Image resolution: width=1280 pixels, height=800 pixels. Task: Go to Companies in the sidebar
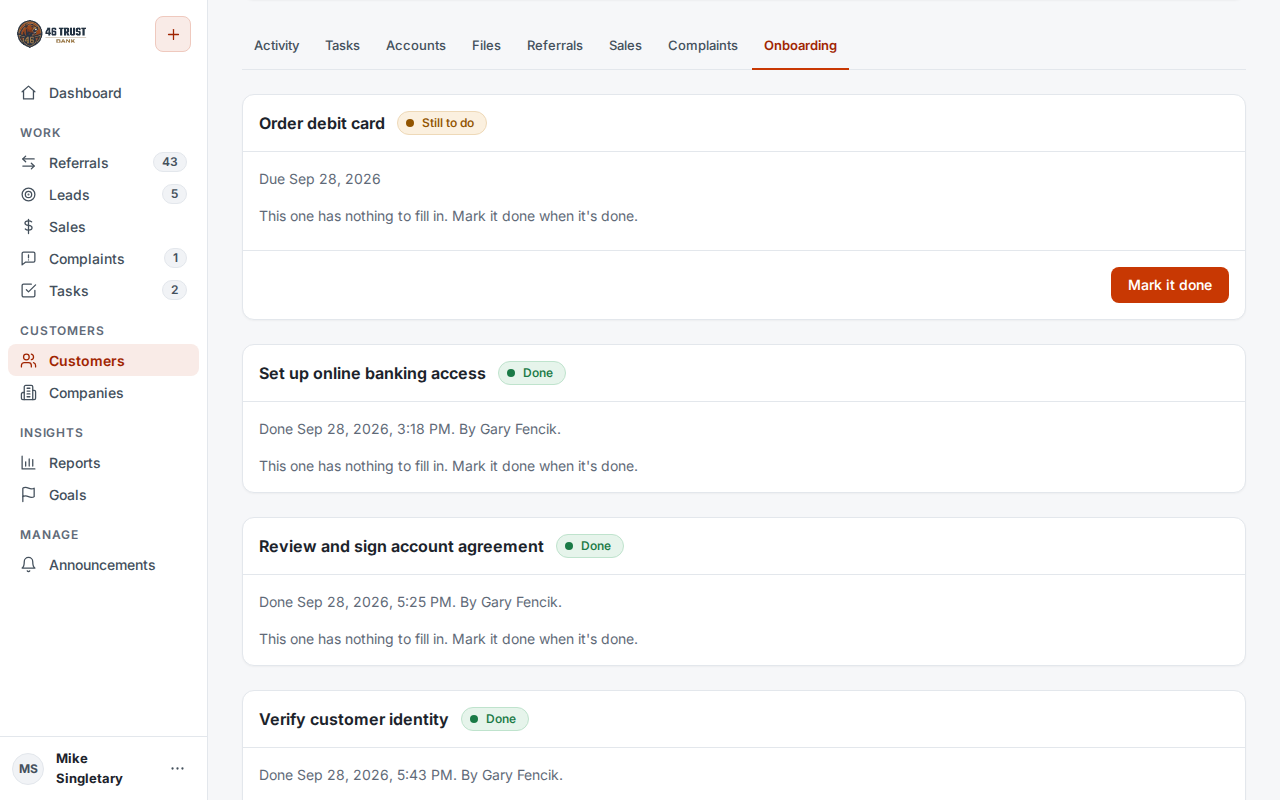tap(104, 393)
